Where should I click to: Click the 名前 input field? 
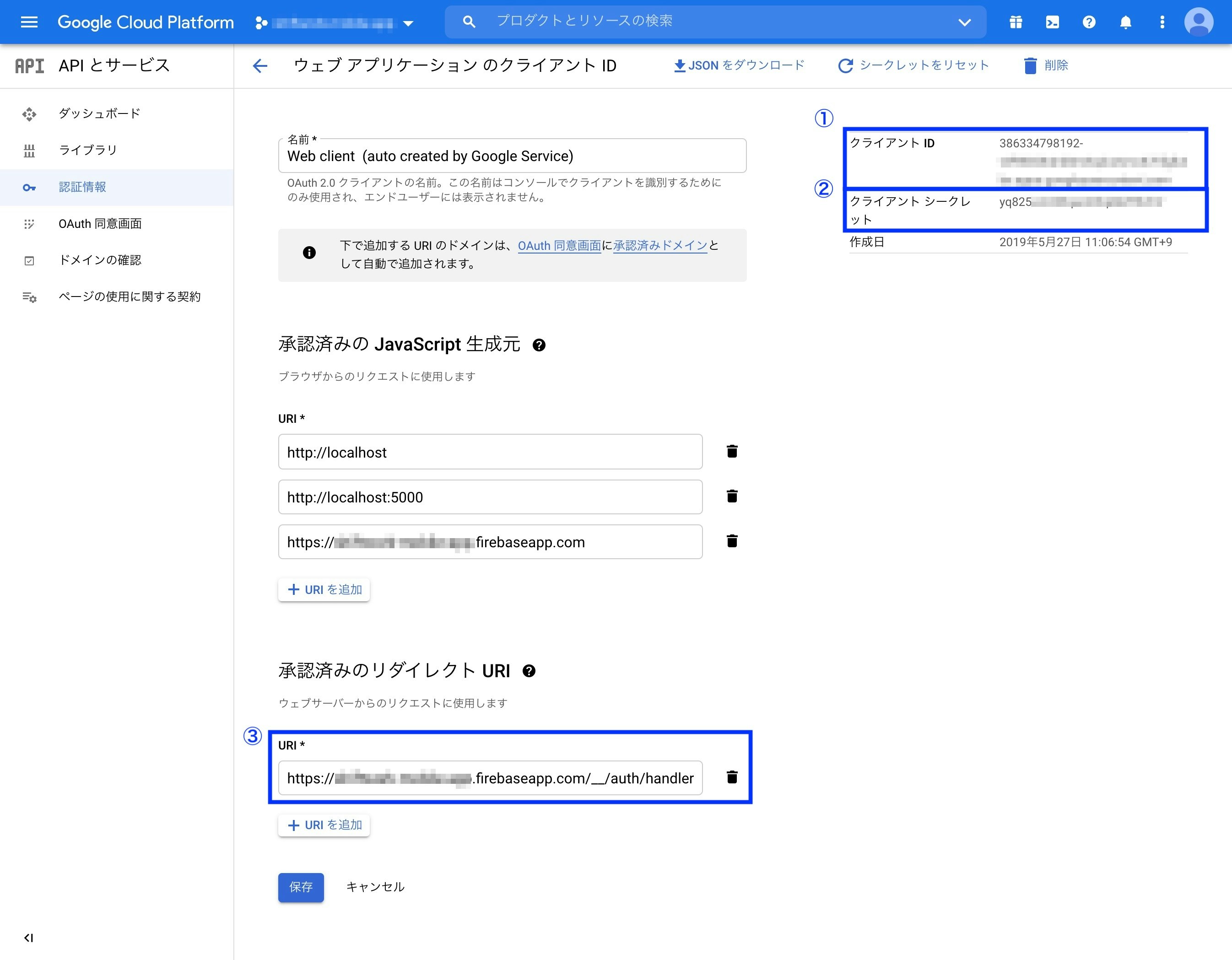[x=511, y=156]
